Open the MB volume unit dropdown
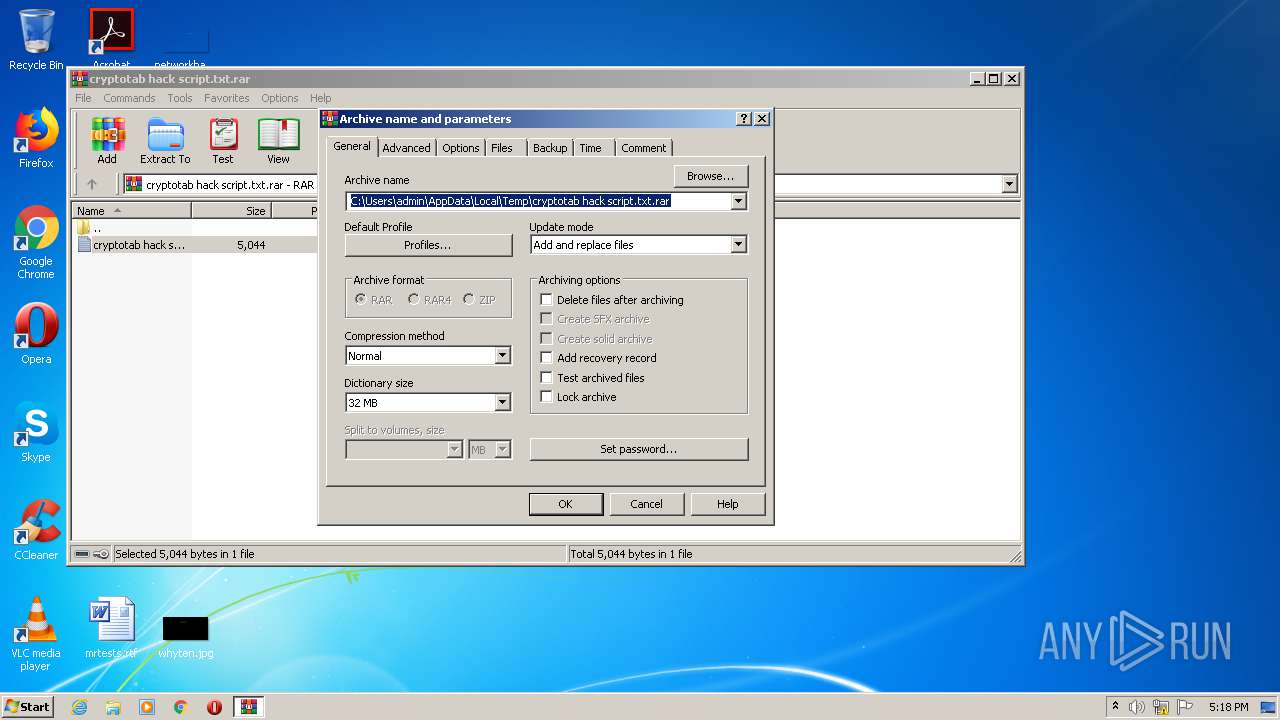Image resolution: width=1280 pixels, height=720 pixels. [502, 450]
